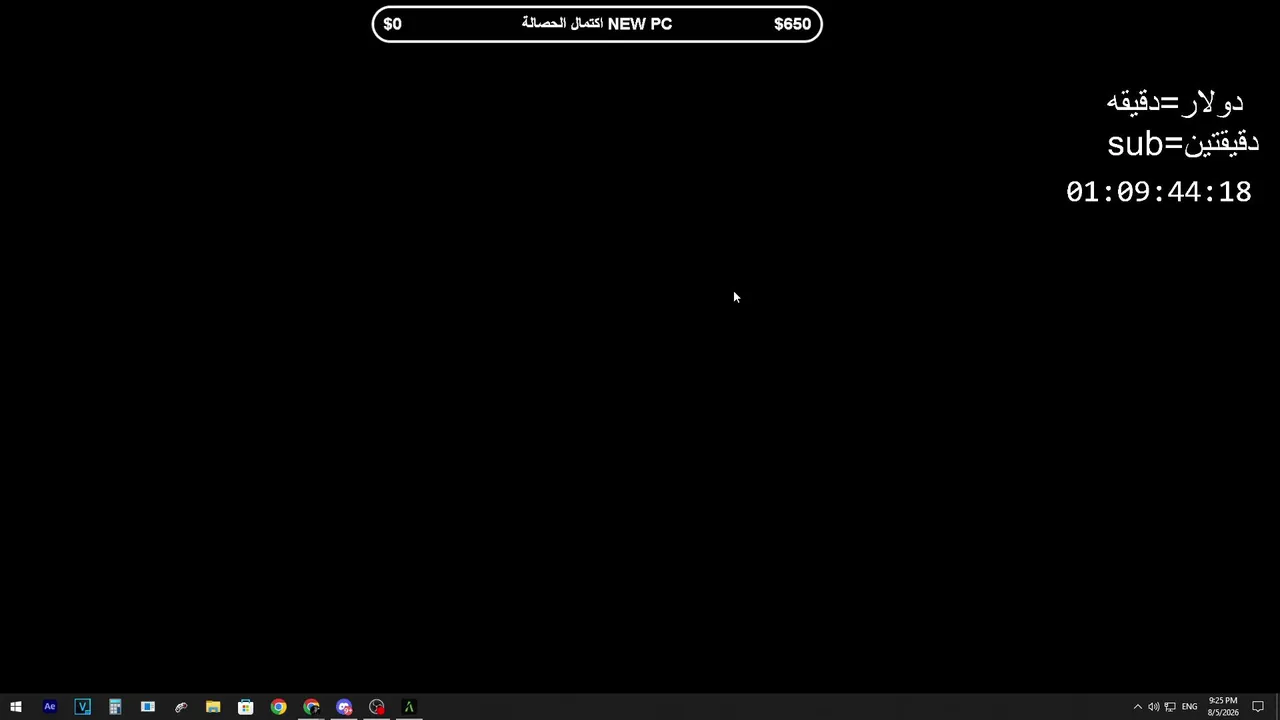1280x720 pixels.
Task: Open File Explorer folder icon
Action: 213,707
